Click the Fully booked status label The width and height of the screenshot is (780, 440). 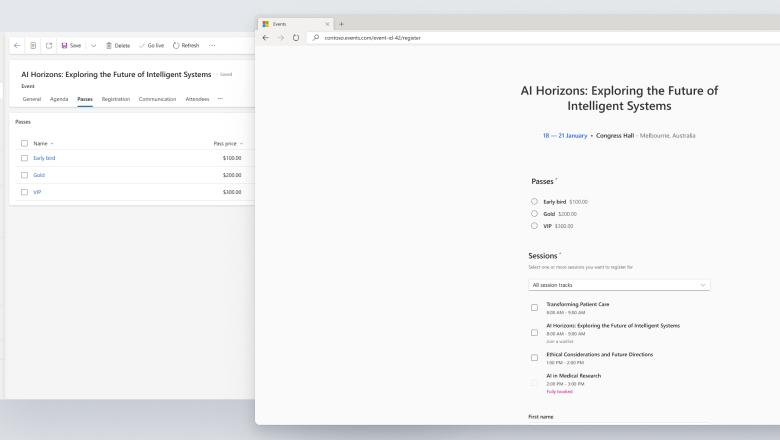[560, 392]
